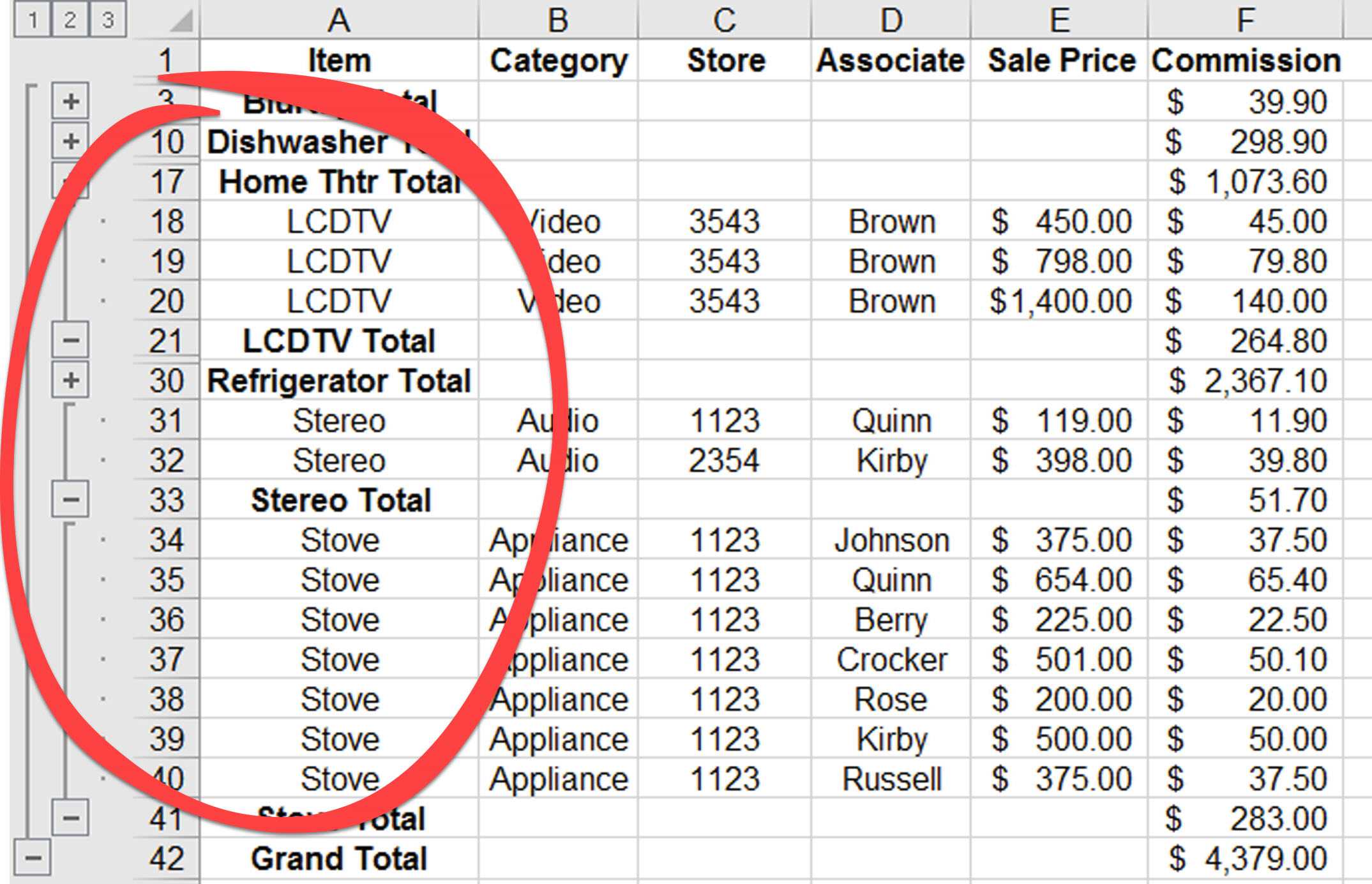
Task: Click the Crocker associate cell
Action: click(891, 659)
